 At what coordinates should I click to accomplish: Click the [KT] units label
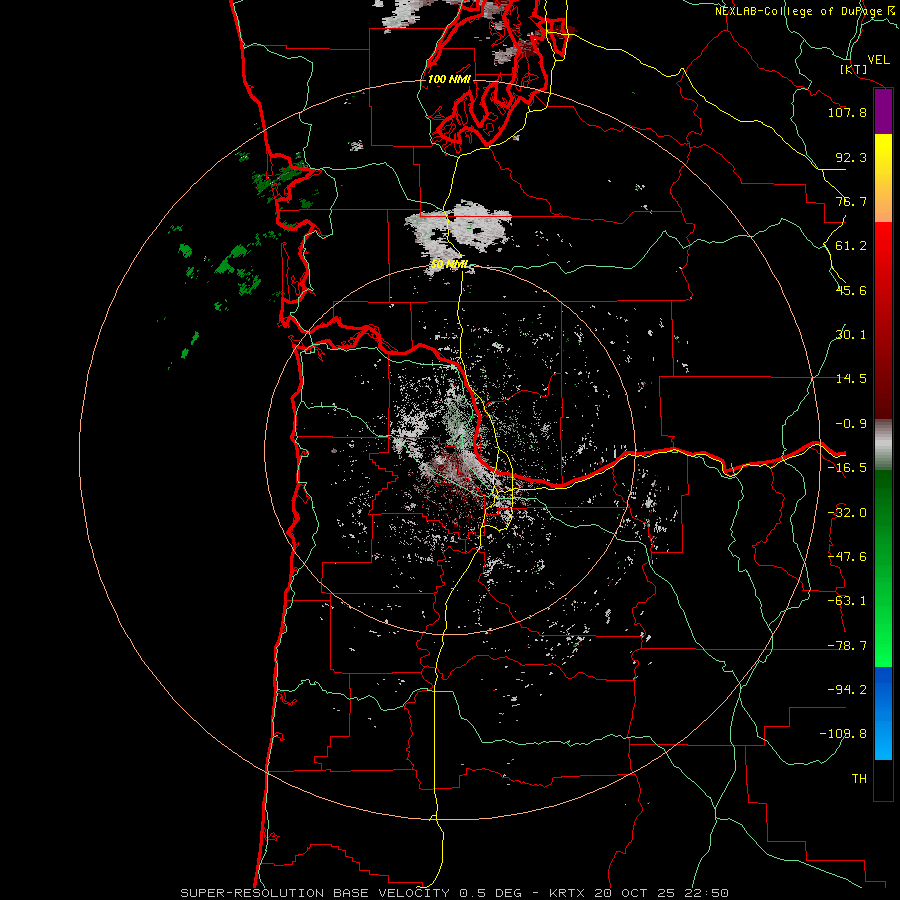pos(853,69)
